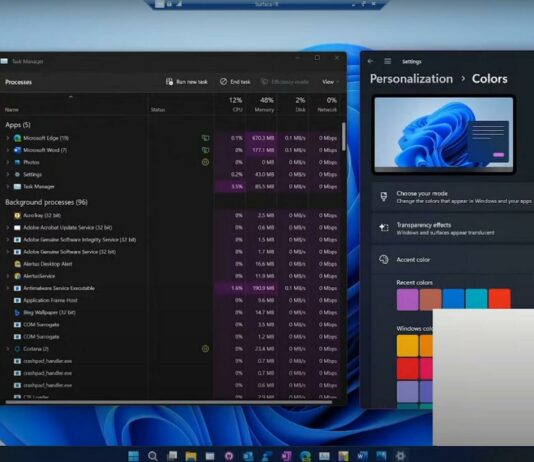Expand Adobe Acrobat Update Service row

[x=7, y=227]
